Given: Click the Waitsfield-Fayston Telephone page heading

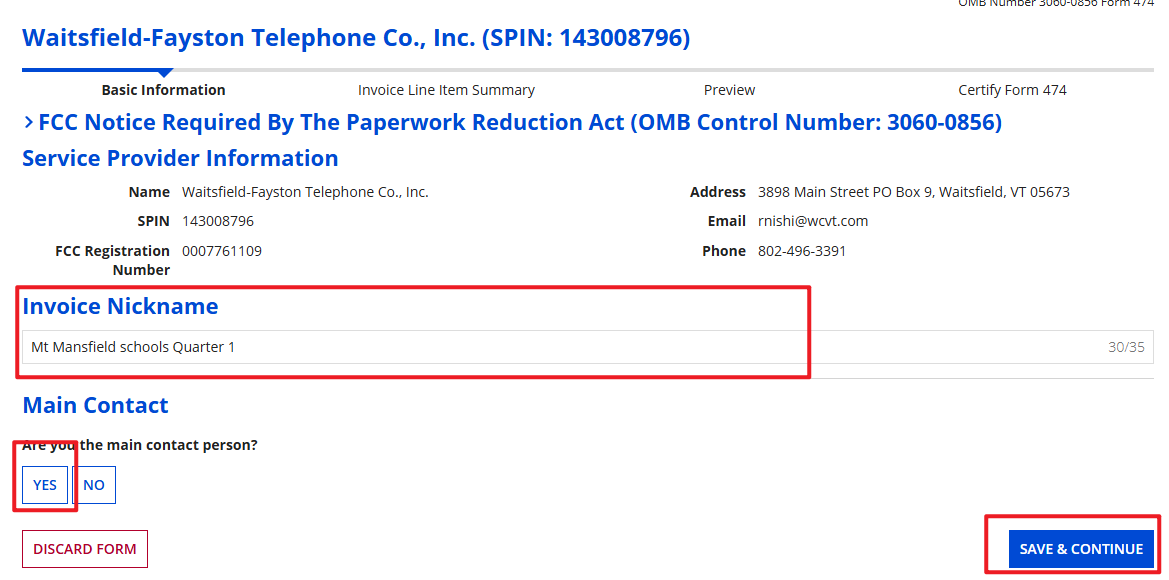Looking at the screenshot, I should (356, 39).
